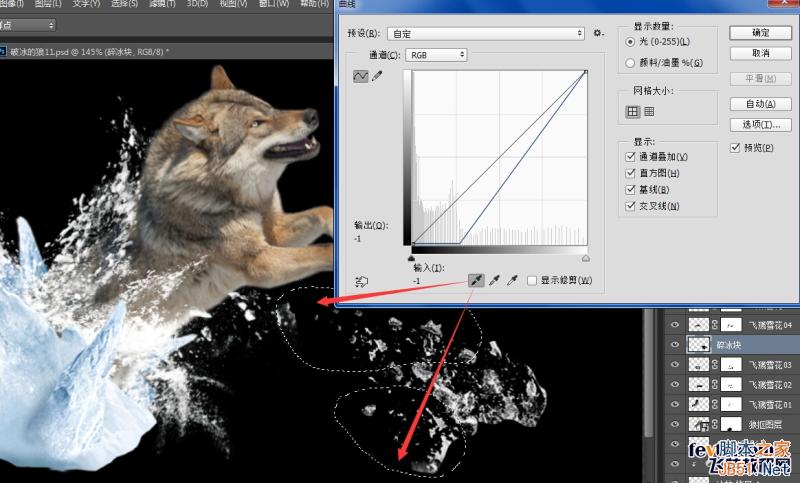Select the 飞溅雪花04 layer mask thumbnail
Viewport: 800px width, 483px height.
(x=731, y=324)
